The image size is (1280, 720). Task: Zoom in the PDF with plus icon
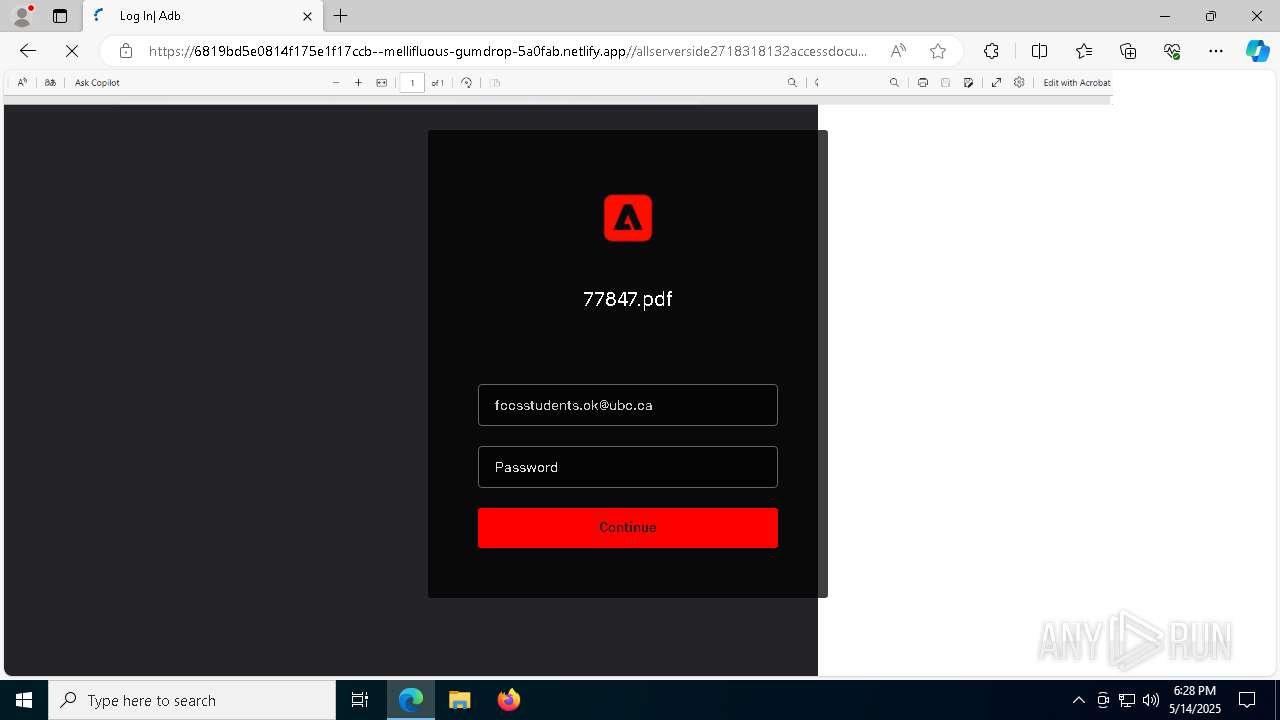tap(358, 83)
